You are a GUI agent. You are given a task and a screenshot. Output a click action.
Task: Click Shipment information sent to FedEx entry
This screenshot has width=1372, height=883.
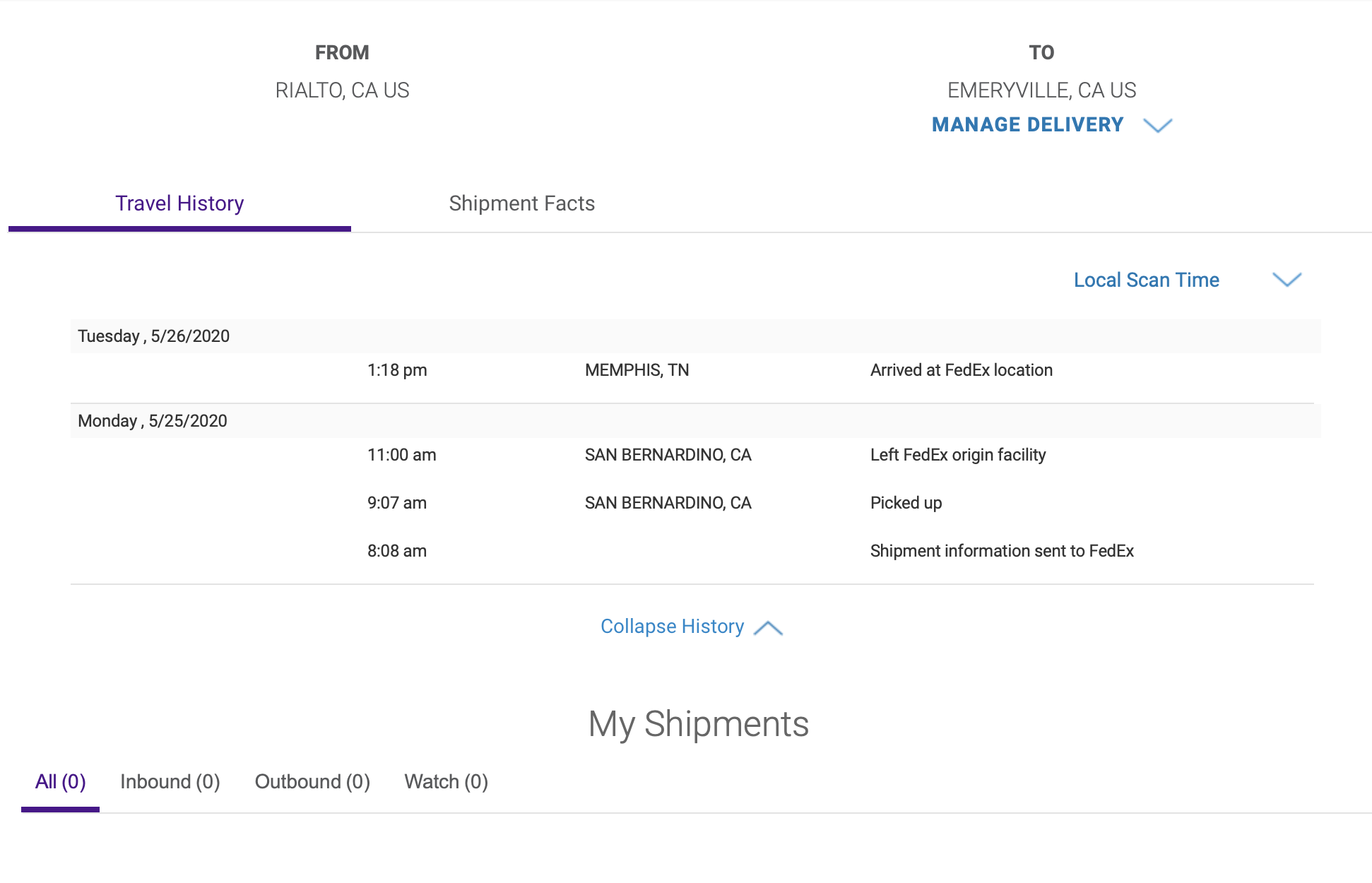1001,551
